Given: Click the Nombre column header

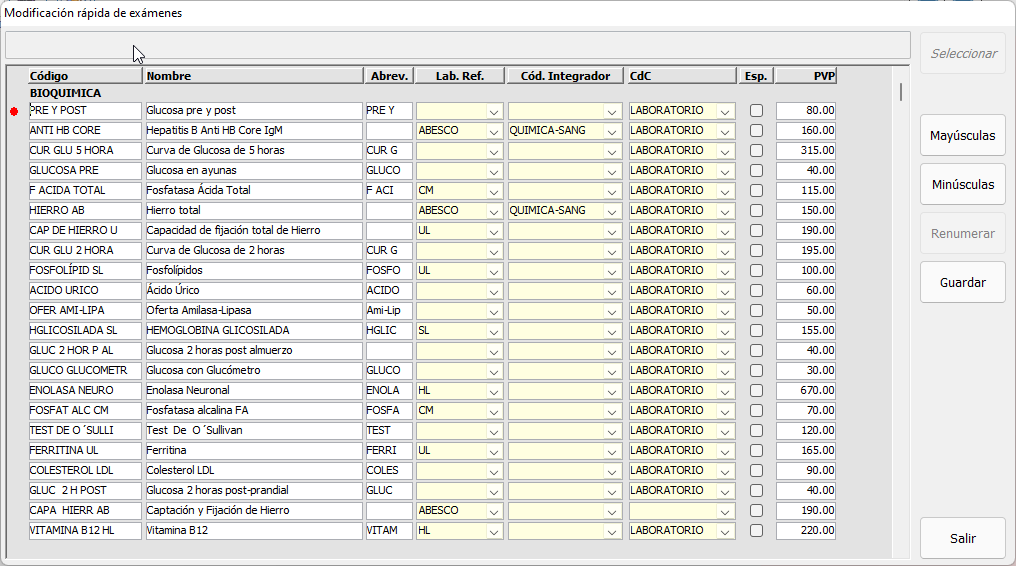Looking at the screenshot, I should [253, 76].
